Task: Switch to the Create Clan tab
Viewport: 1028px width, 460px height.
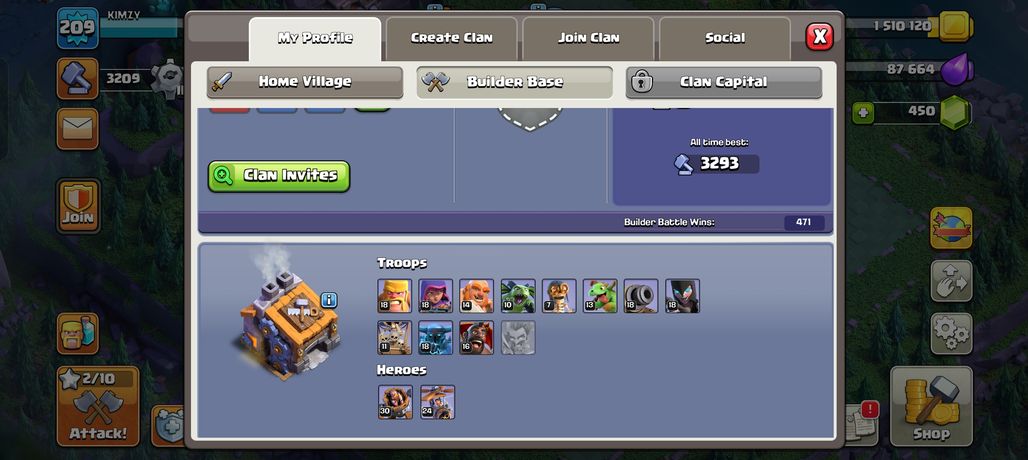Action: pos(452,38)
